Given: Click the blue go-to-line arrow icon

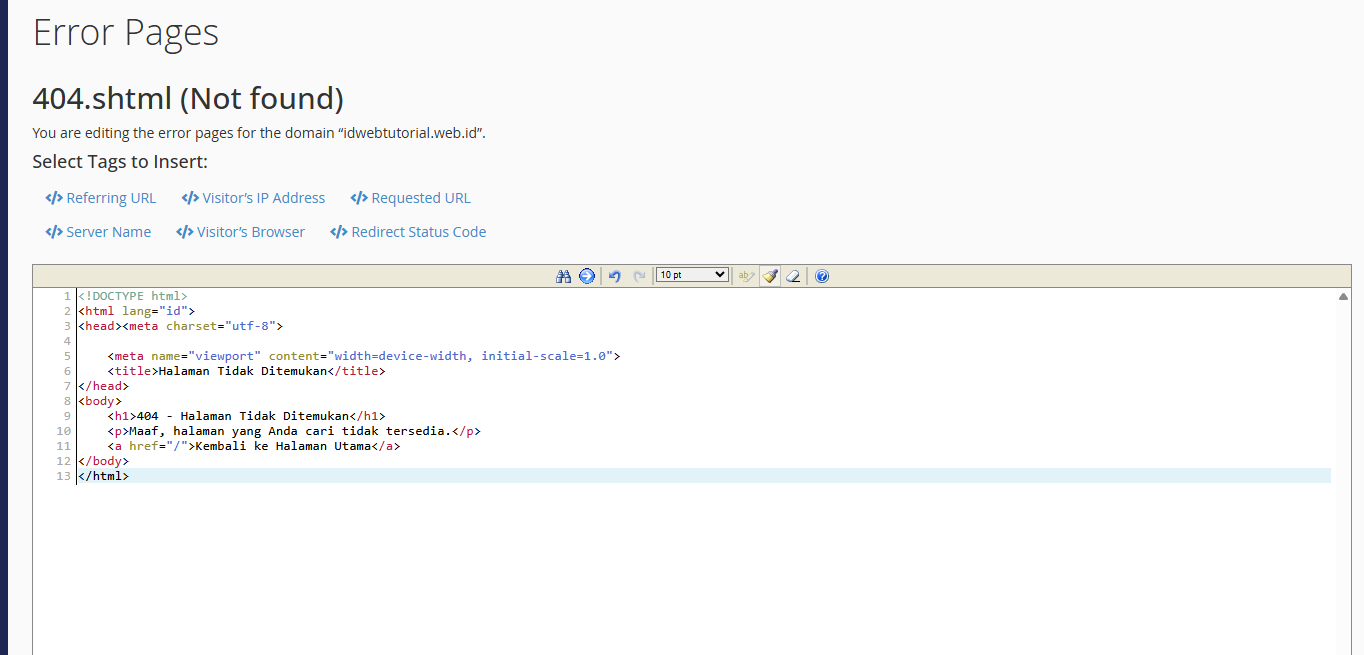Looking at the screenshot, I should coord(587,276).
